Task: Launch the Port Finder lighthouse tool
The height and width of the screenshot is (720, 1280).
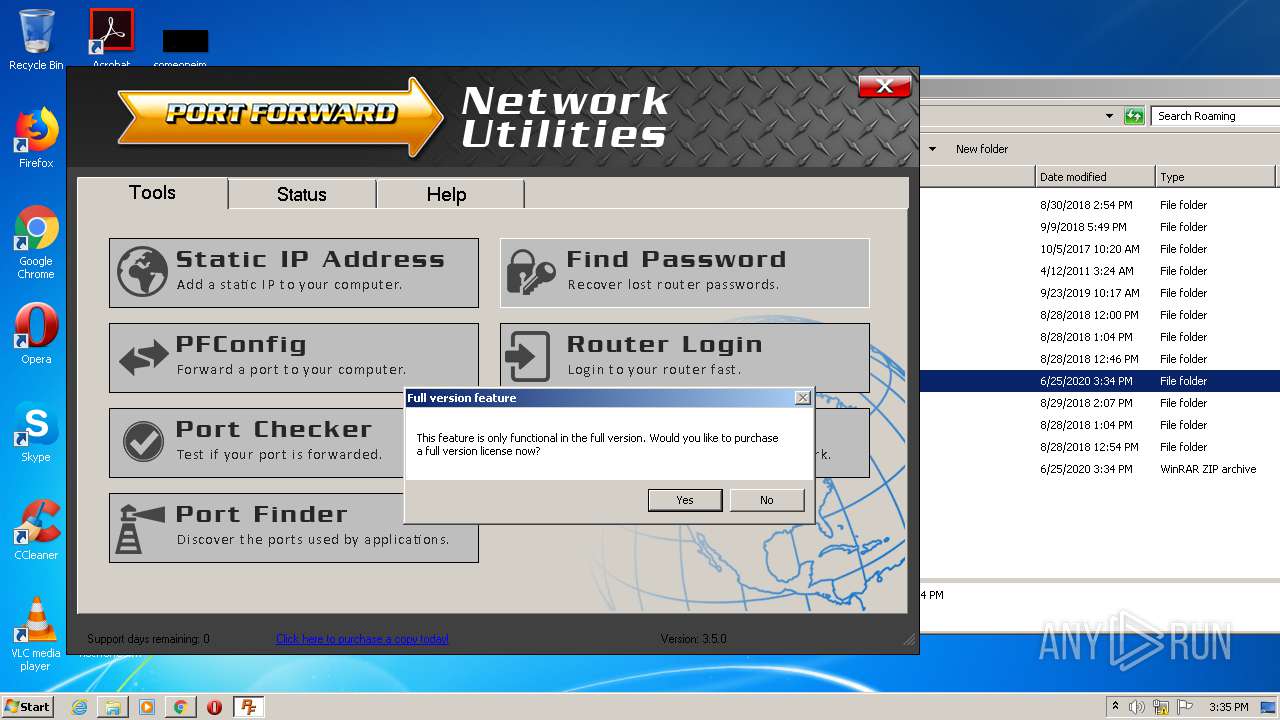Action: point(293,527)
